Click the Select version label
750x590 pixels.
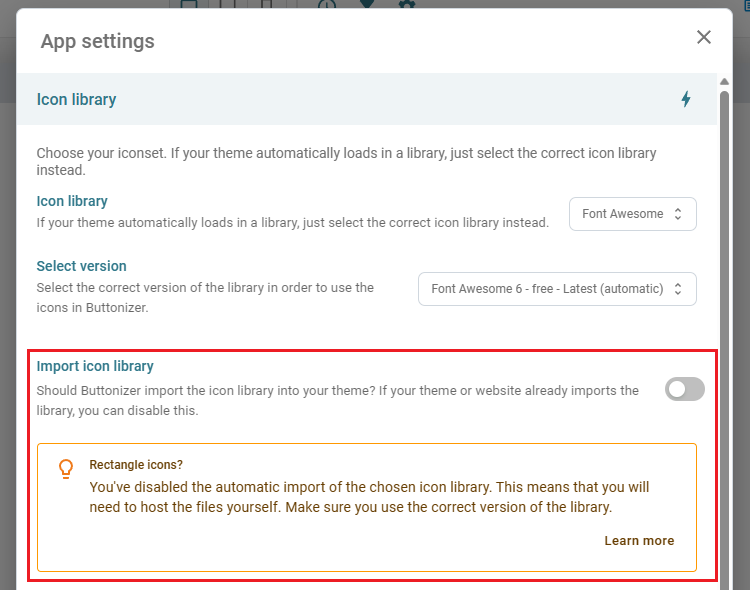[x=81, y=266]
